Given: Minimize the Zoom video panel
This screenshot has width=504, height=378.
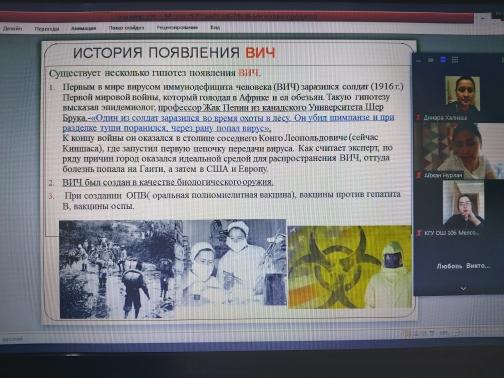Looking at the screenshot, I should [419, 60].
